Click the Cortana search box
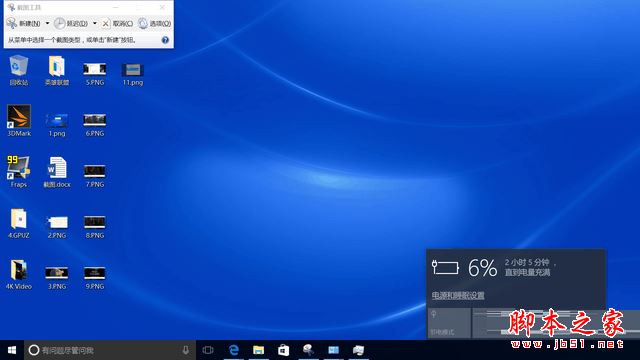 click(x=110, y=350)
